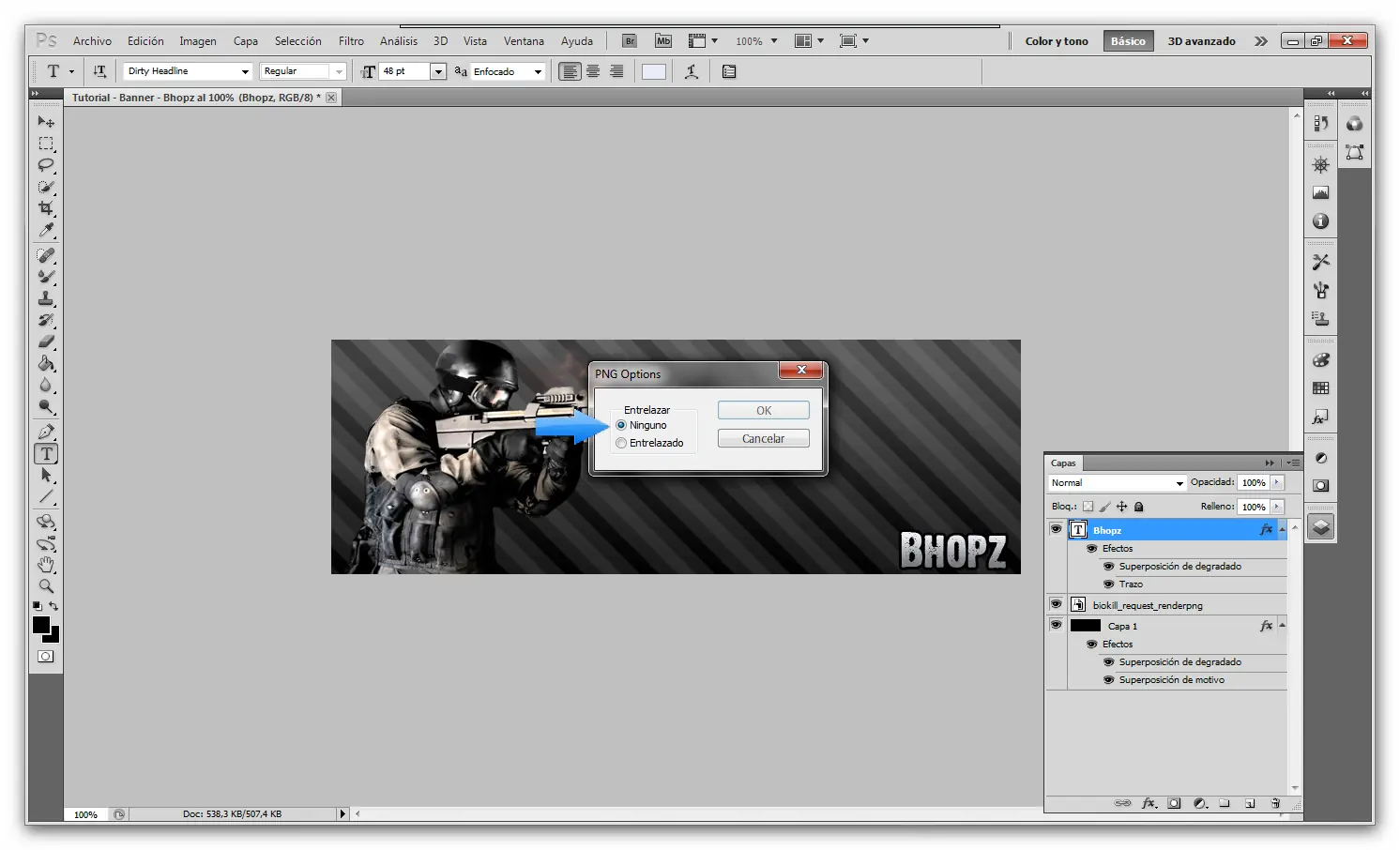Hide the Bhopz text layer
The image size is (1400, 850).
(x=1057, y=529)
